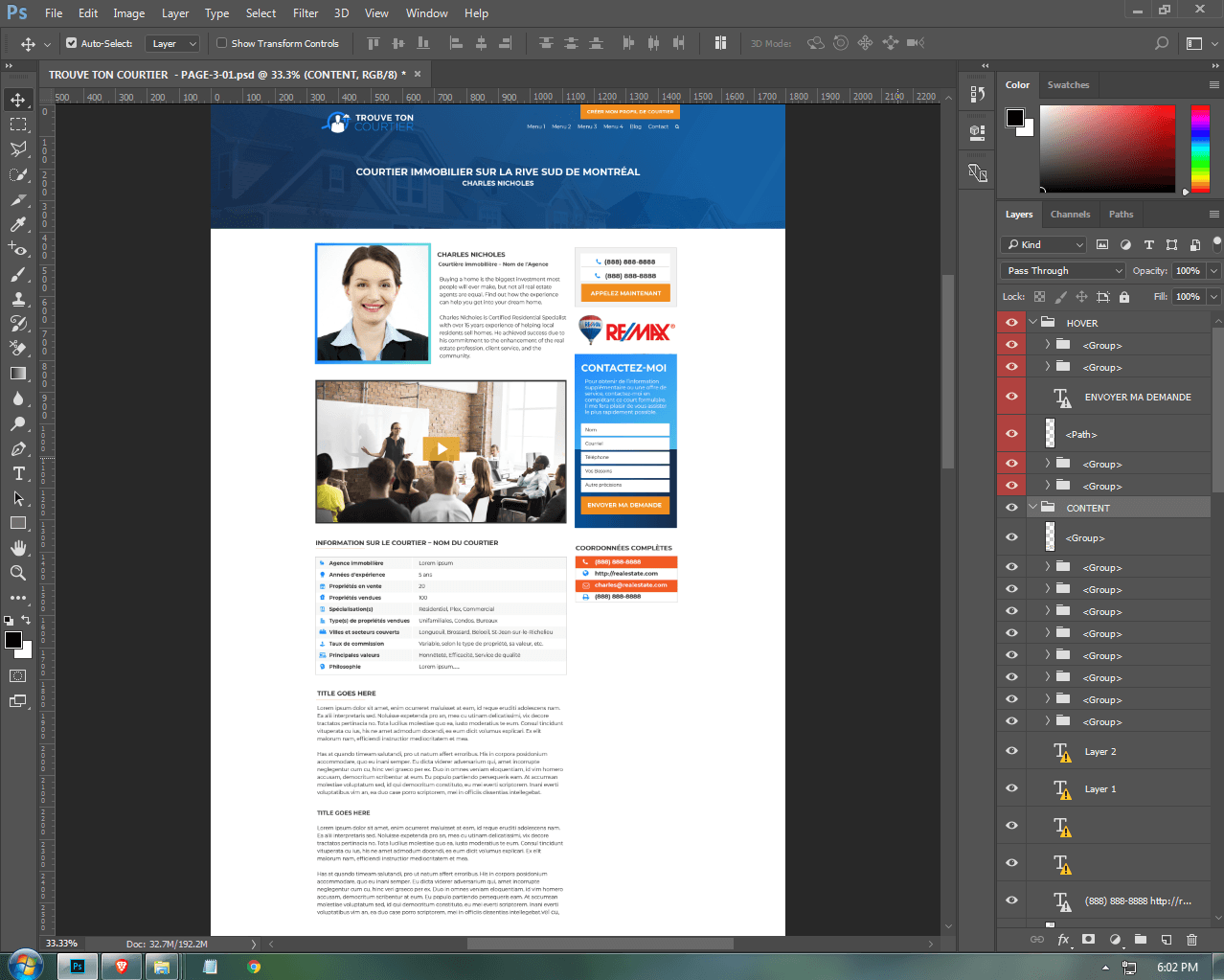Open the Kind filter dropdown

pyautogui.click(x=1044, y=244)
